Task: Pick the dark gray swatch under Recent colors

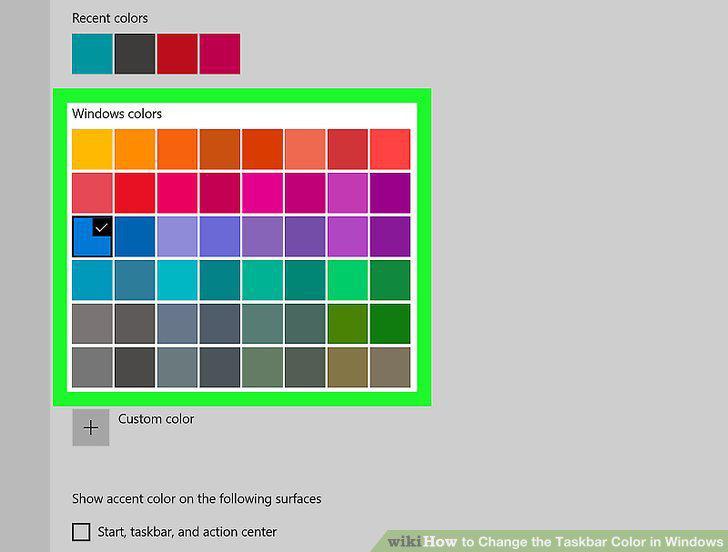Action: click(x=135, y=53)
